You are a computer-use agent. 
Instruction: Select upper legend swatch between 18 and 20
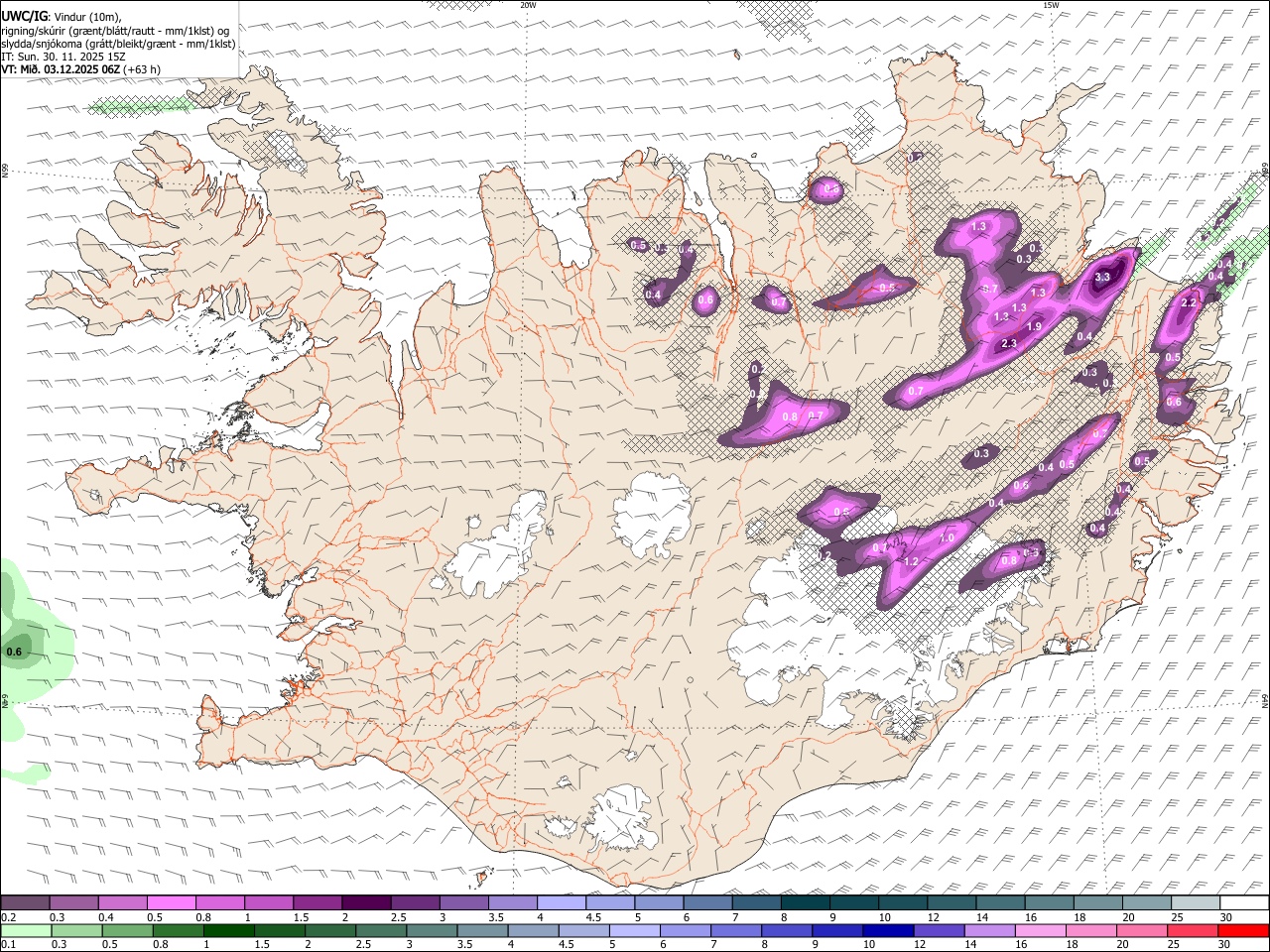click(1098, 902)
